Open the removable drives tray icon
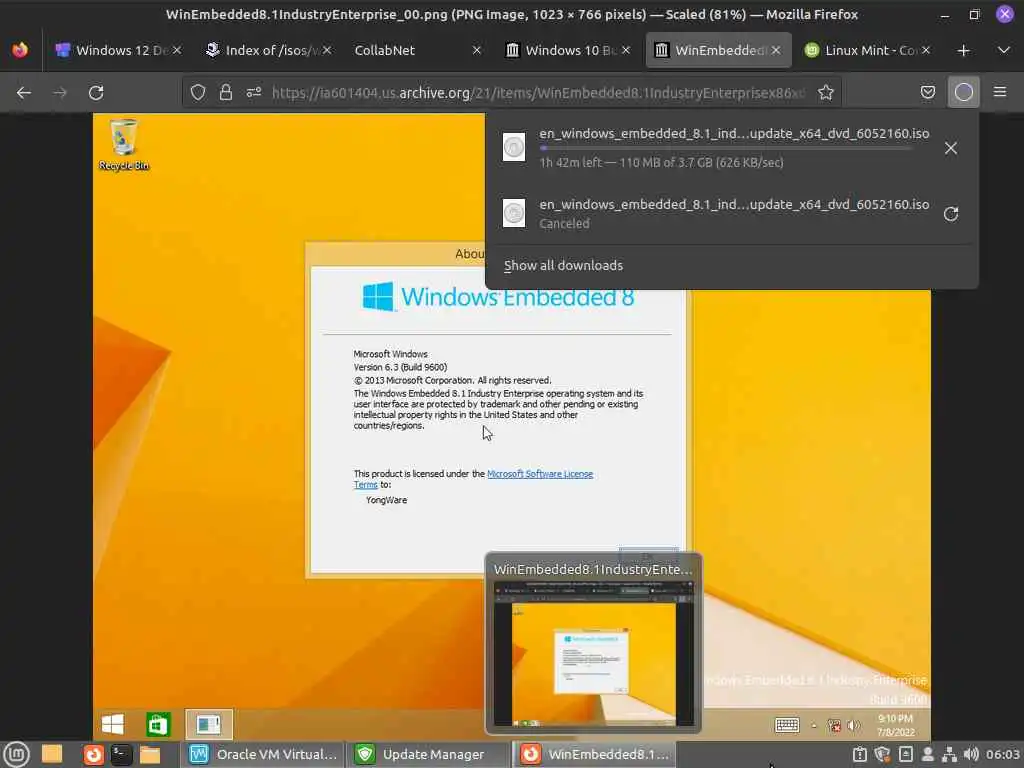 point(905,754)
